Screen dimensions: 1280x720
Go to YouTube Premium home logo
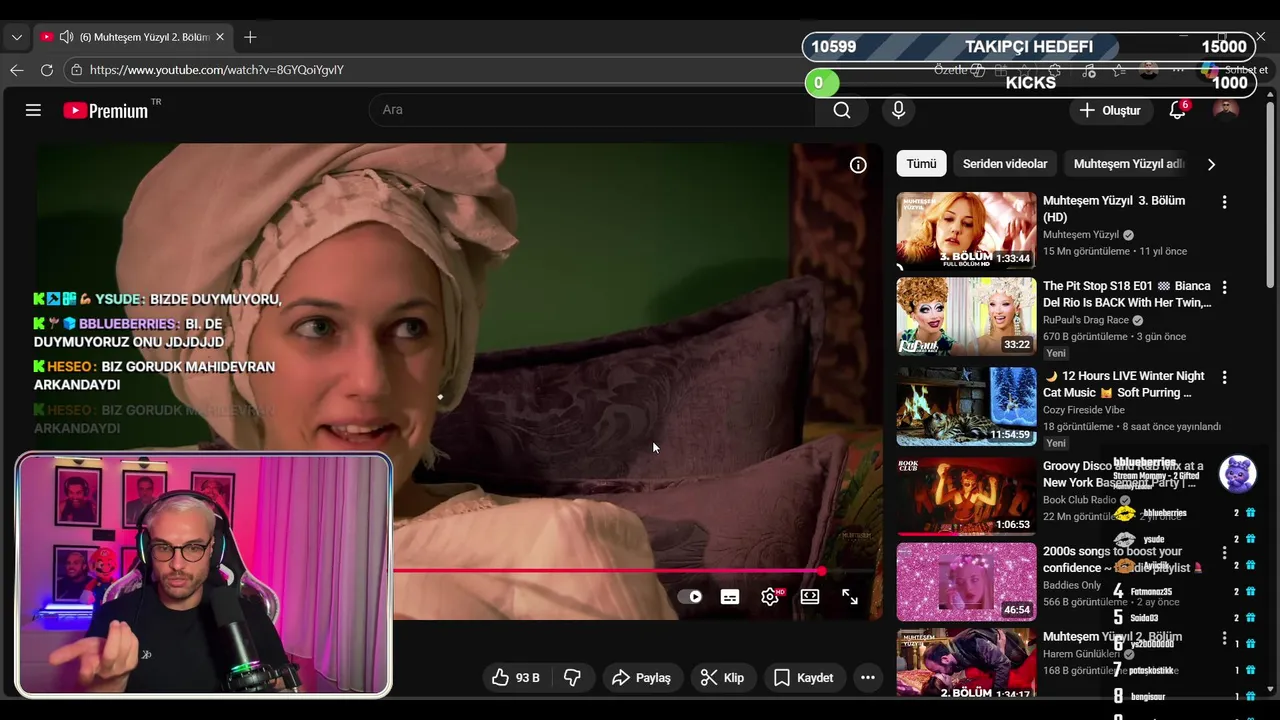[106, 110]
